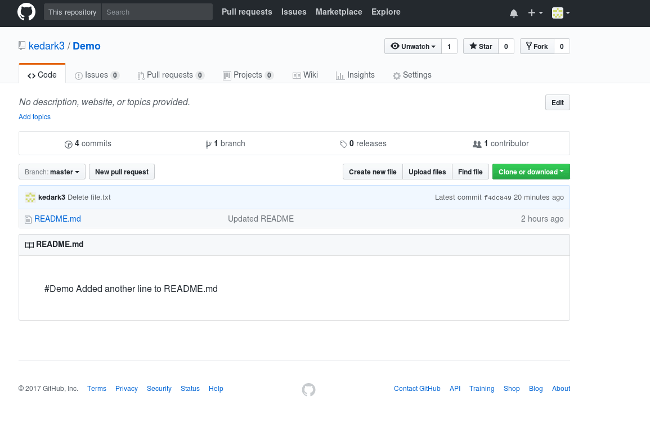Click the README.md file icon
650x432 pixels.
28,219
